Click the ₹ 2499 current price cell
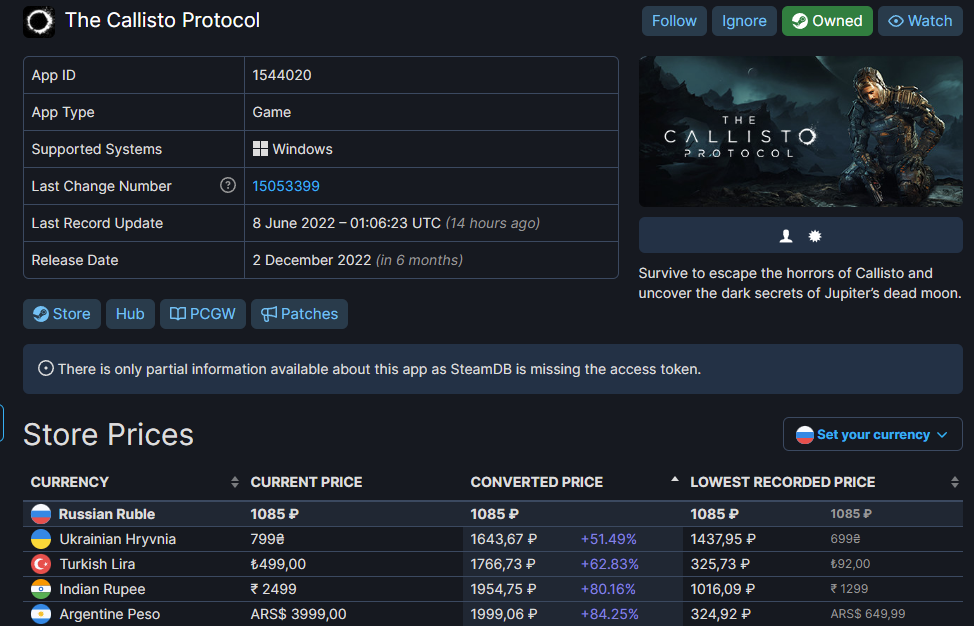Image resolution: width=974 pixels, height=626 pixels. click(273, 589)
